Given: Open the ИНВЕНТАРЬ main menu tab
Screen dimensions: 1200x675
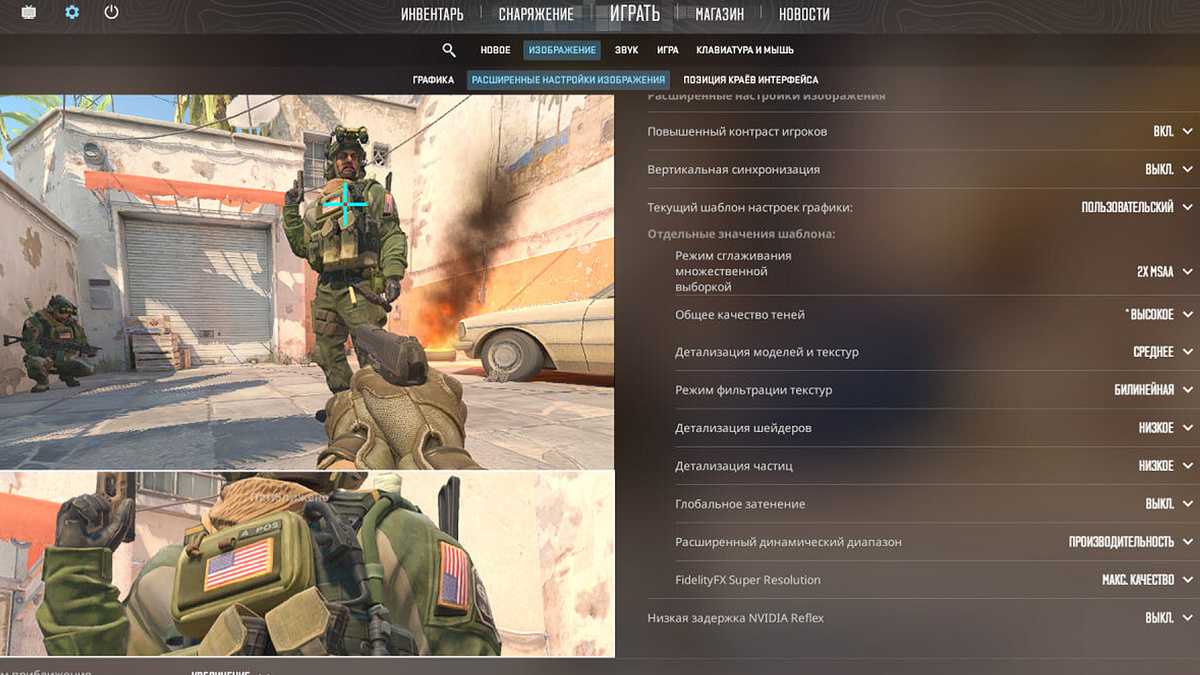Looking at the screenshot, I should tap(432, 14).
